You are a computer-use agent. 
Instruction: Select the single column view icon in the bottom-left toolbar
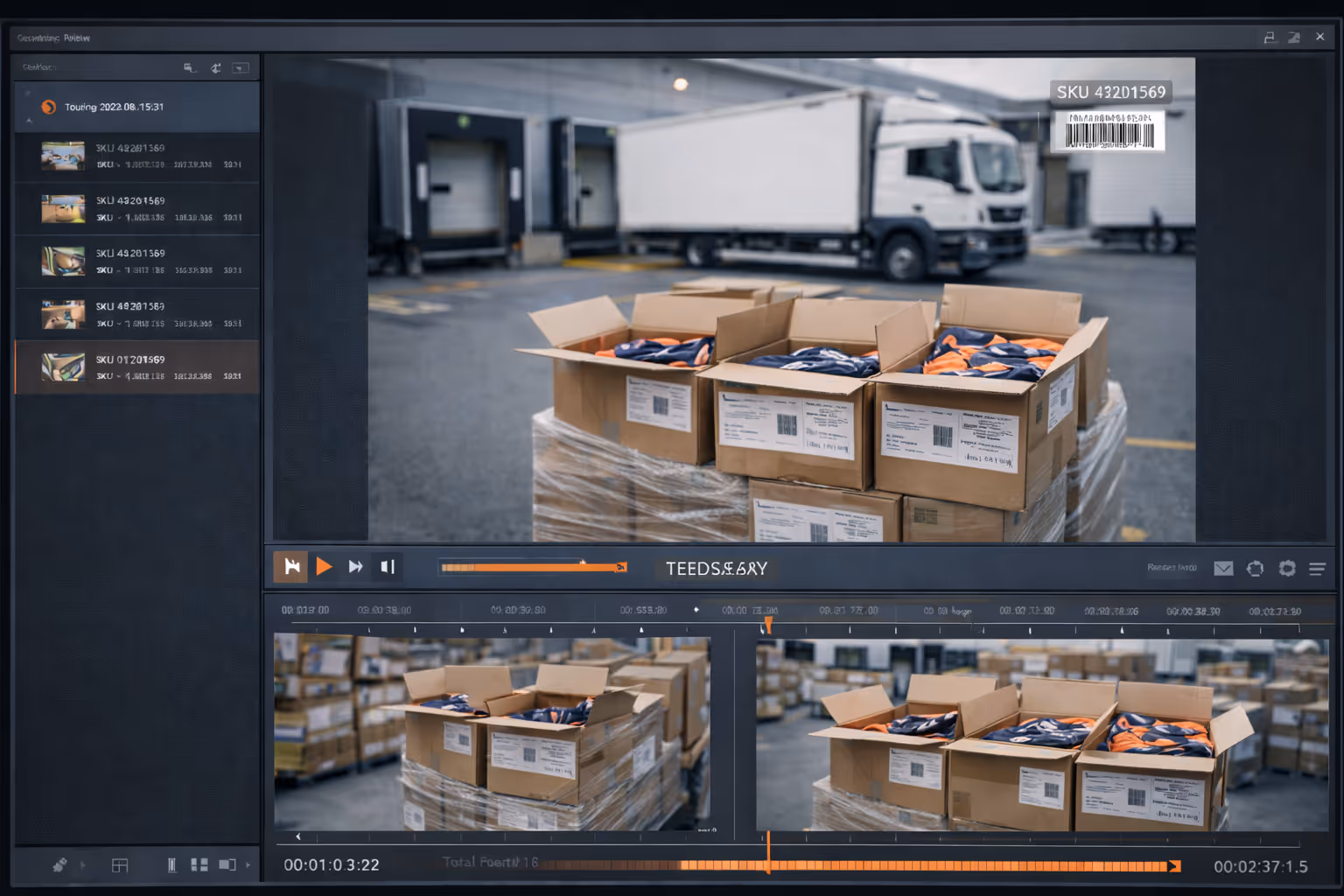(171, 865)
